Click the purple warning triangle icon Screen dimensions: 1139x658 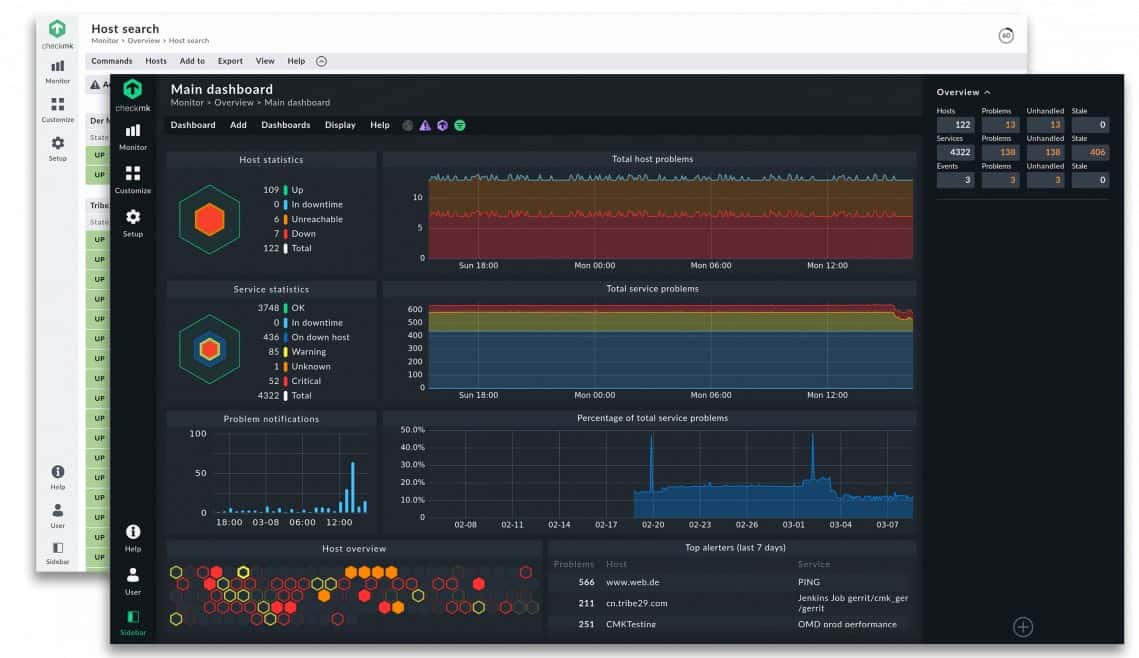[x=425, y=126]
